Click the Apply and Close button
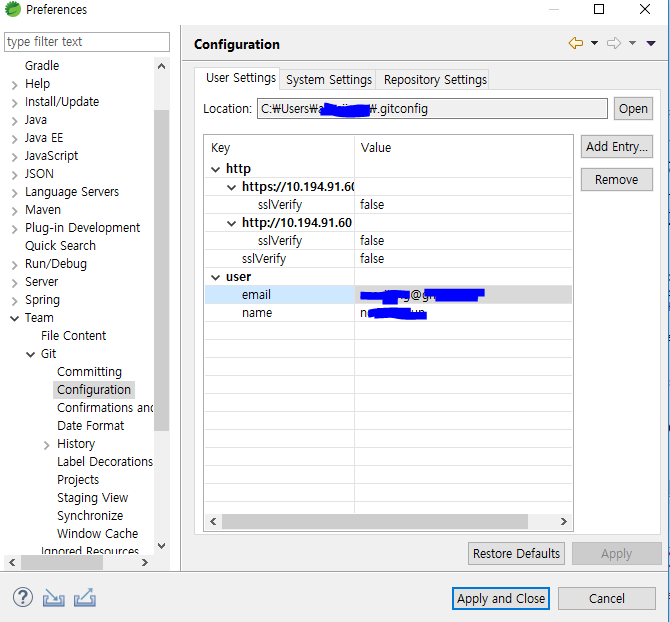The image size is (670, 622). pyautogui.click(x=501, y=599)
